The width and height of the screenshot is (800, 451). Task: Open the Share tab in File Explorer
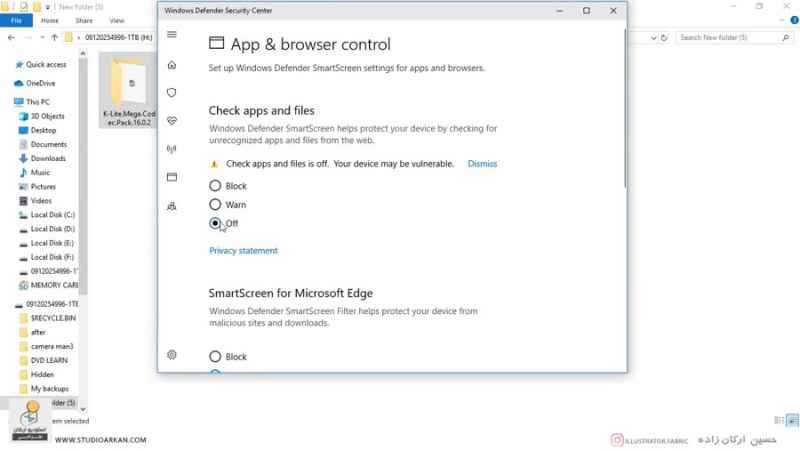(x=84, y=20)
